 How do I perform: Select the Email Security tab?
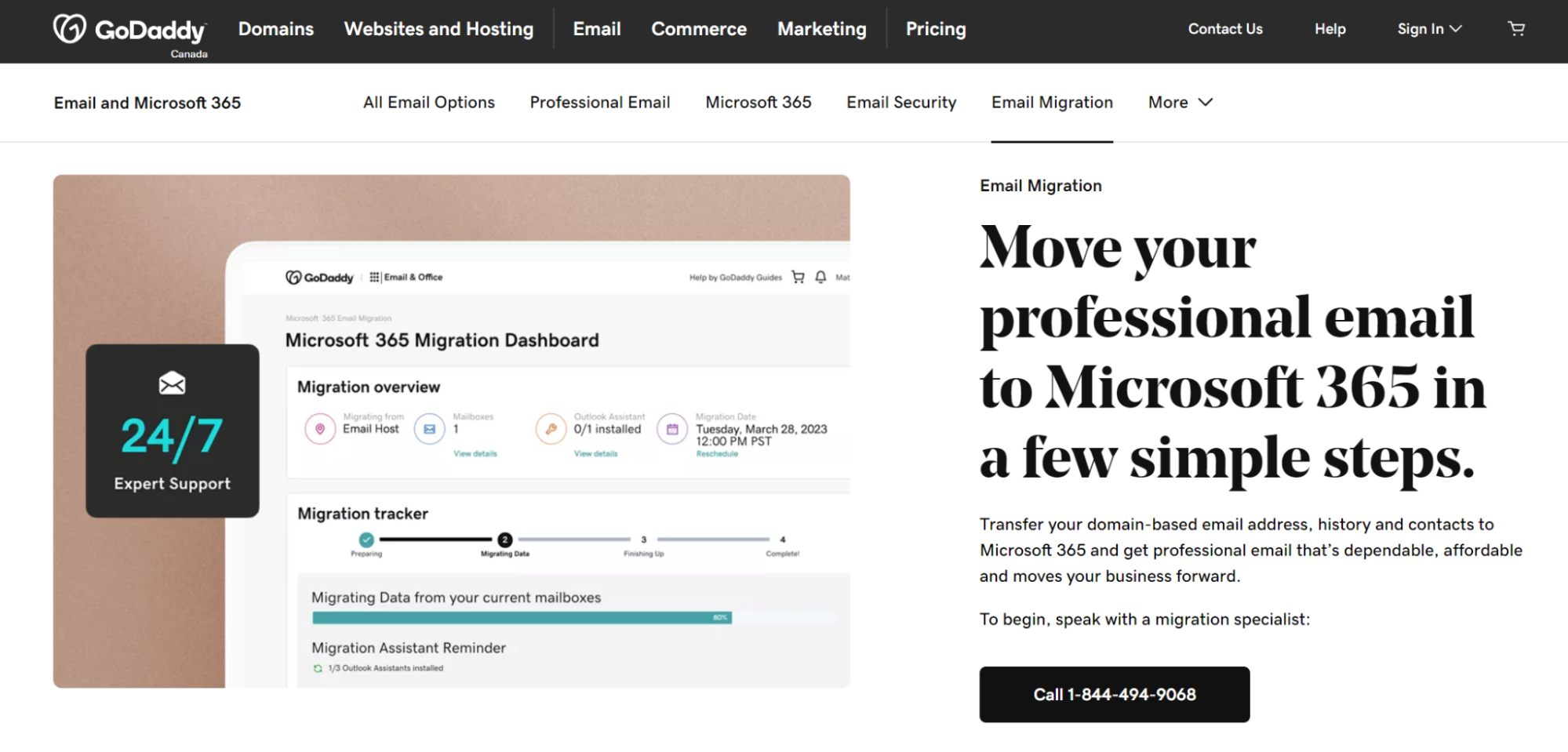[x=901, y=102]
